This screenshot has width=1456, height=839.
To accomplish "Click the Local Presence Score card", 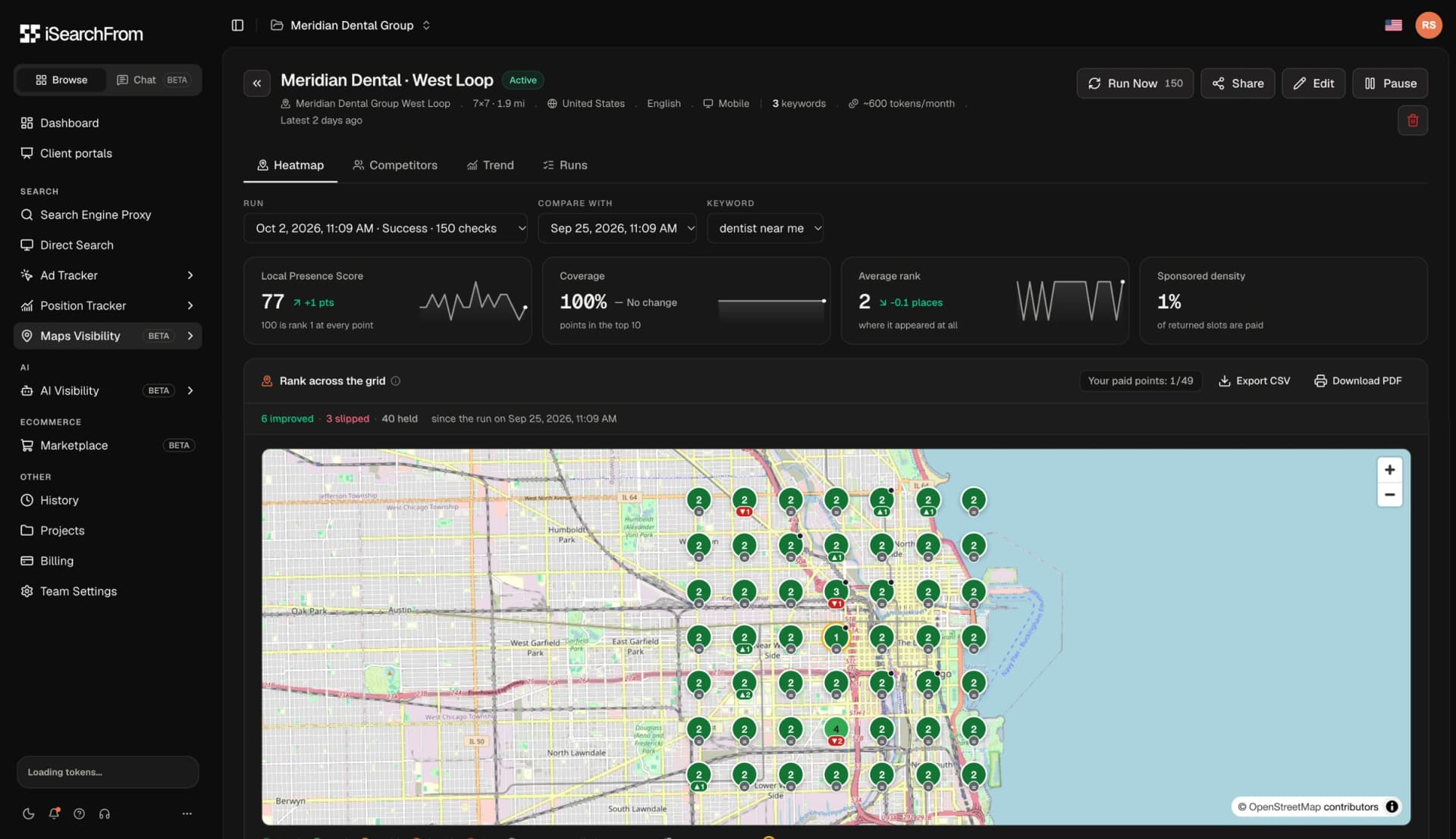I will [387, 301].
